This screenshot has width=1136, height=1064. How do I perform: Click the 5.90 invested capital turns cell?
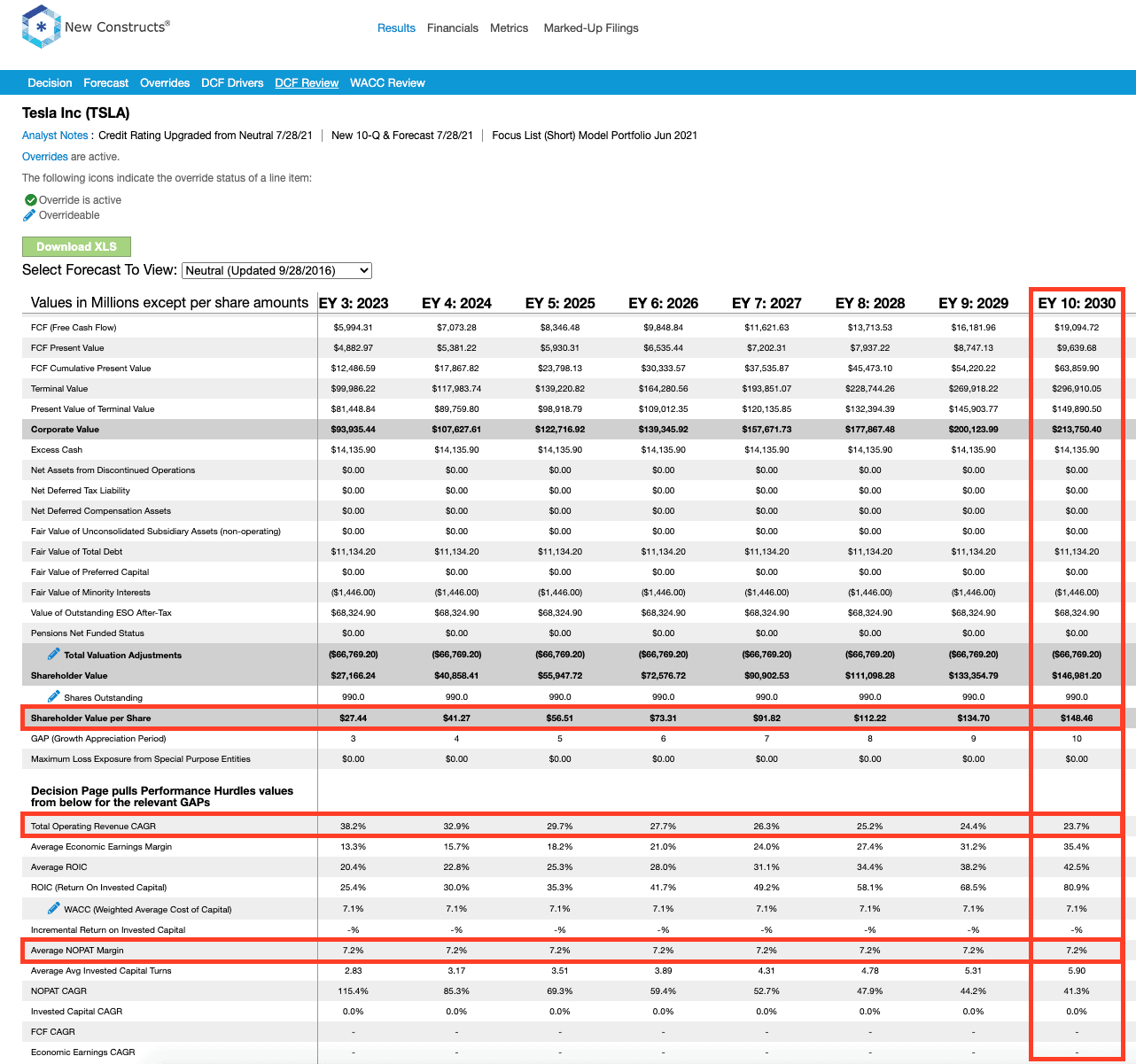click(1077, 971)
